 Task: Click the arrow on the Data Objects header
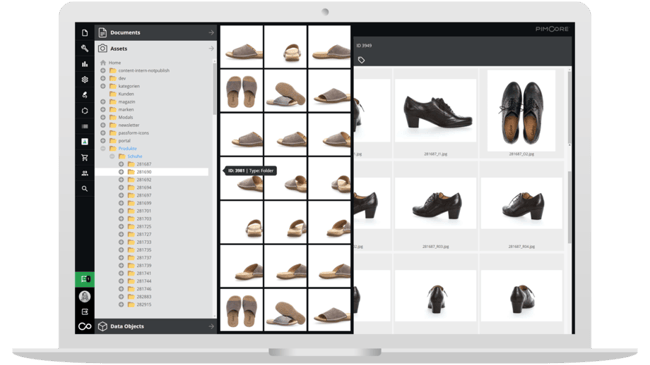point(211,326)
